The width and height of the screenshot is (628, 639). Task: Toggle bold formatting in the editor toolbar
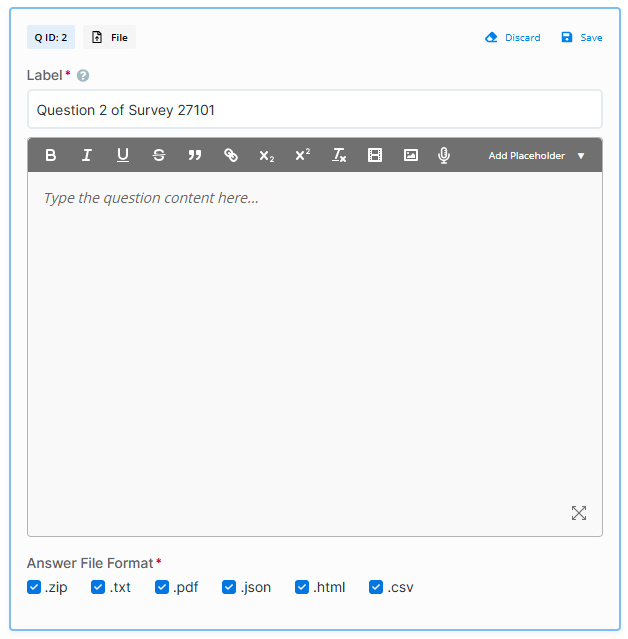coord(51,155)
